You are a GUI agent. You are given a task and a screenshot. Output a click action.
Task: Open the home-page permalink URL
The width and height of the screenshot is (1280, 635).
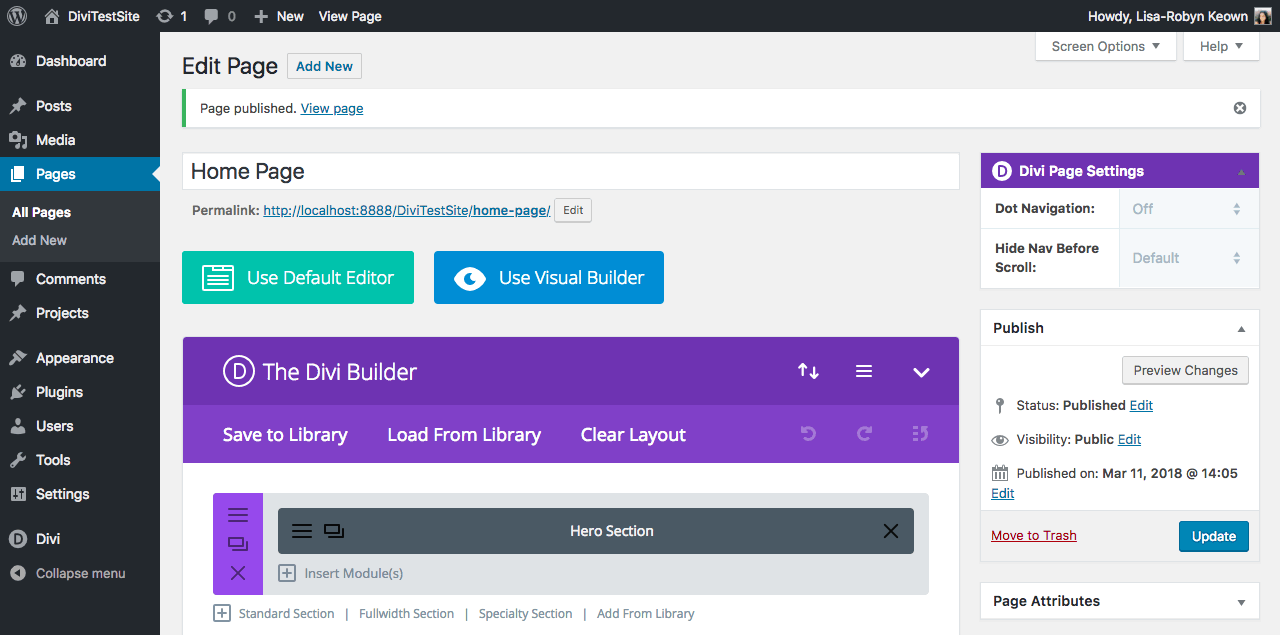tap(407, 210)
